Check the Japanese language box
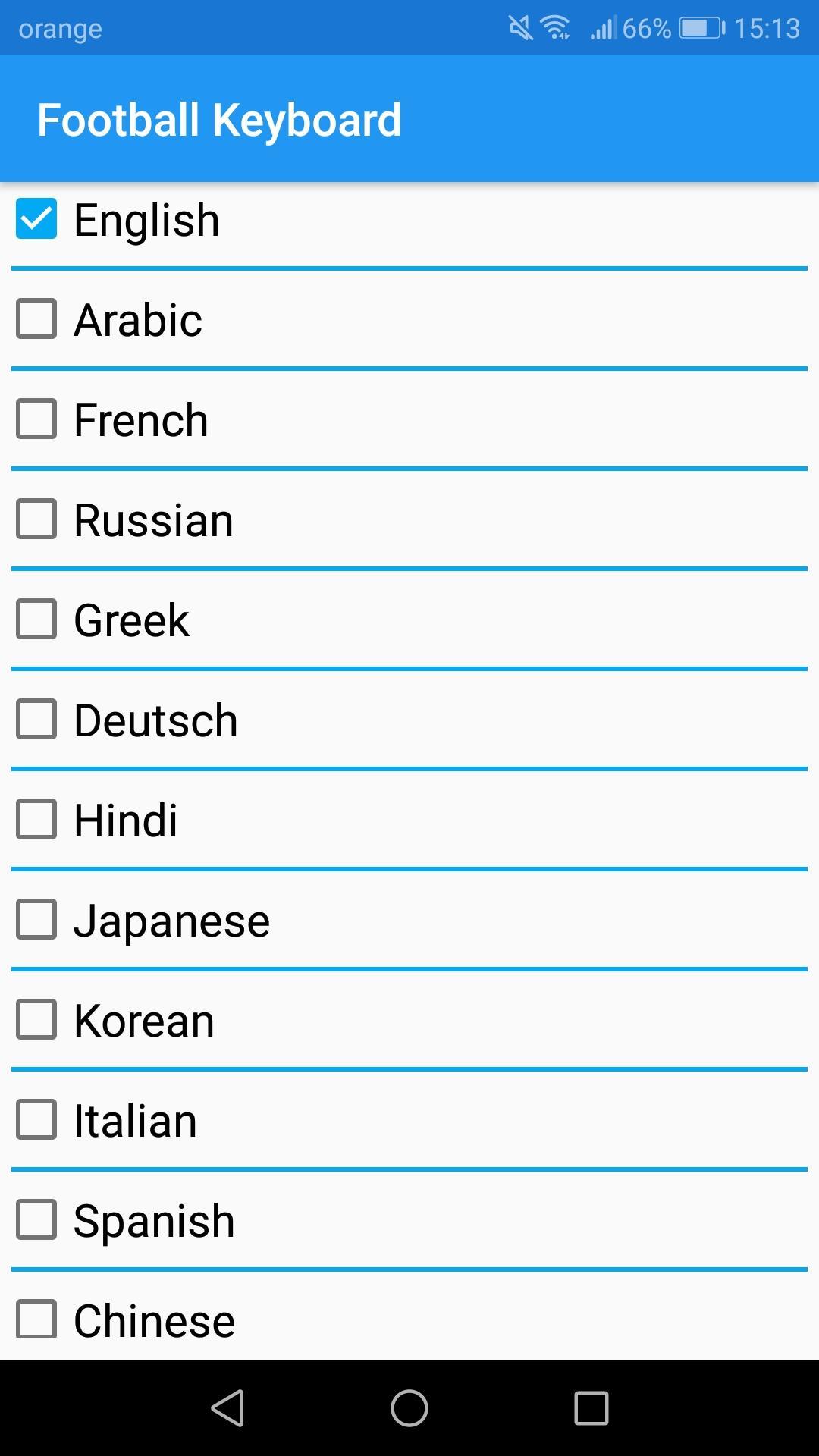This screenshot has height=1456, width=819. pos(36,919)
